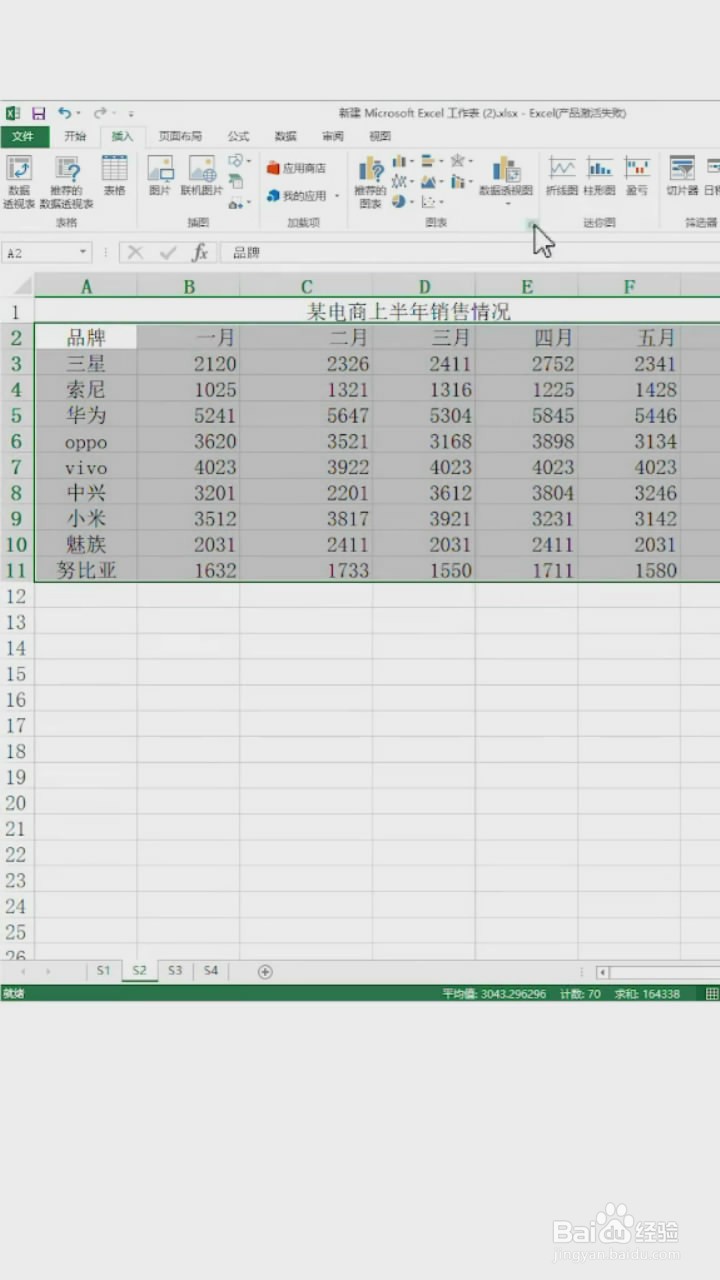The image size is (720, 1280).
Task: Open the combo chart dropdown
Action: pos(461,181)
